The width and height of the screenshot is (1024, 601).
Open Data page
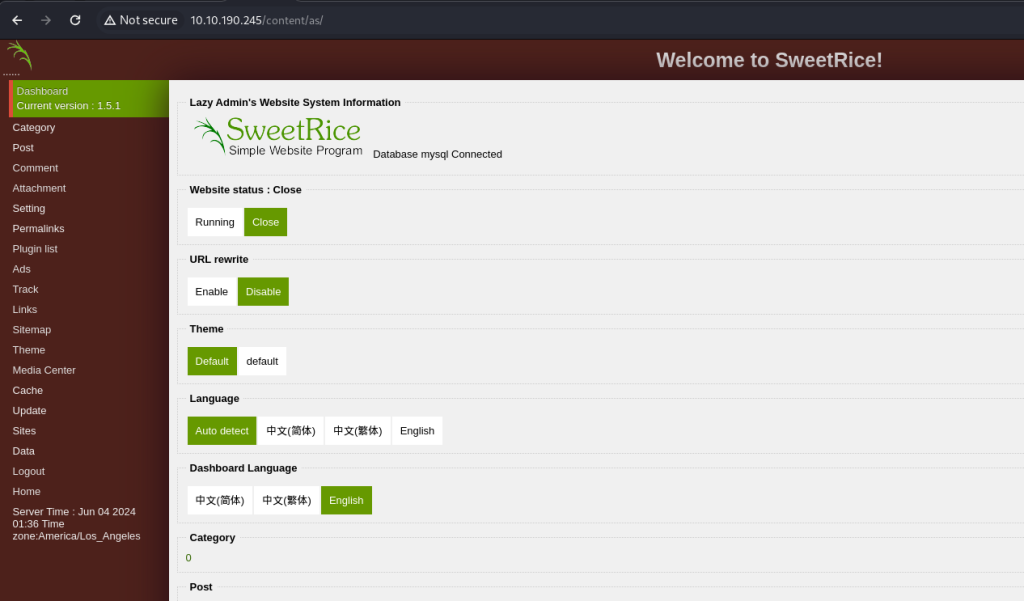pos(24,451)
